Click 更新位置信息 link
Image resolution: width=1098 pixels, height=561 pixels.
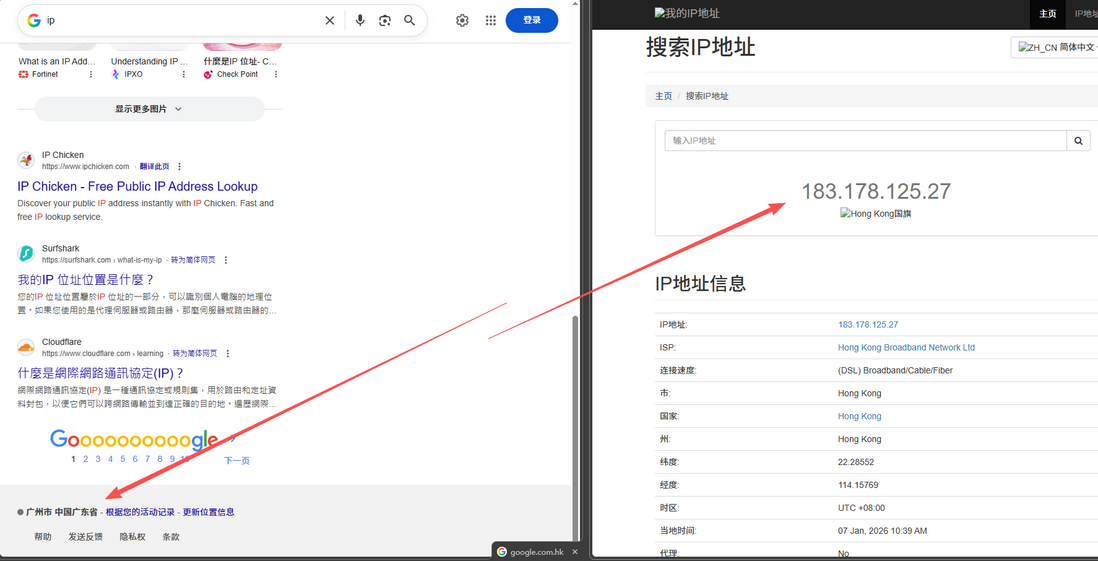pyautogui.click(x=208, y=512)
